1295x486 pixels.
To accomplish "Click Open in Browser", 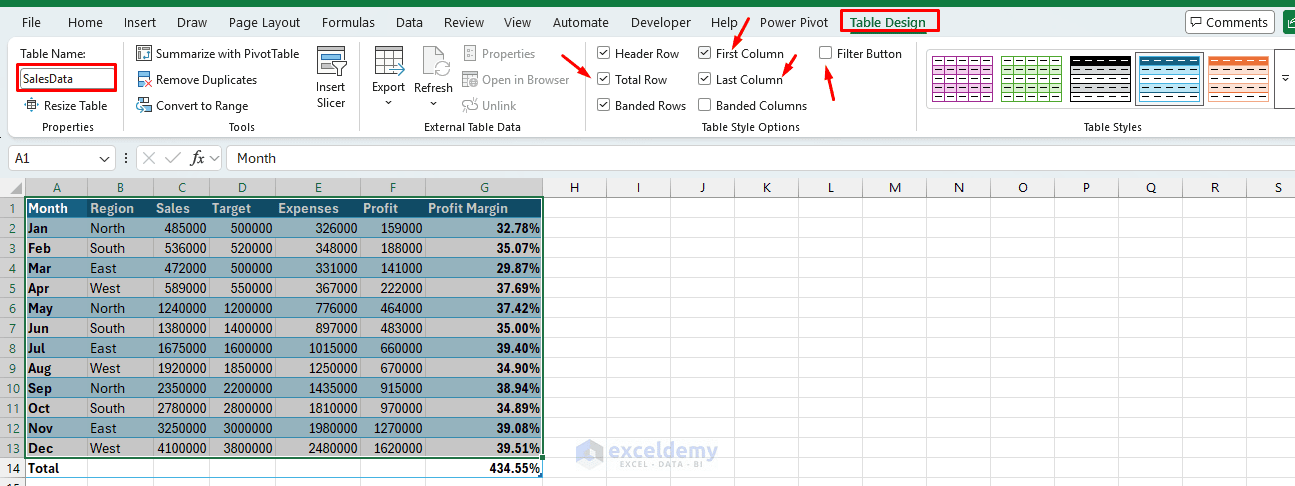I will point(515,80).
